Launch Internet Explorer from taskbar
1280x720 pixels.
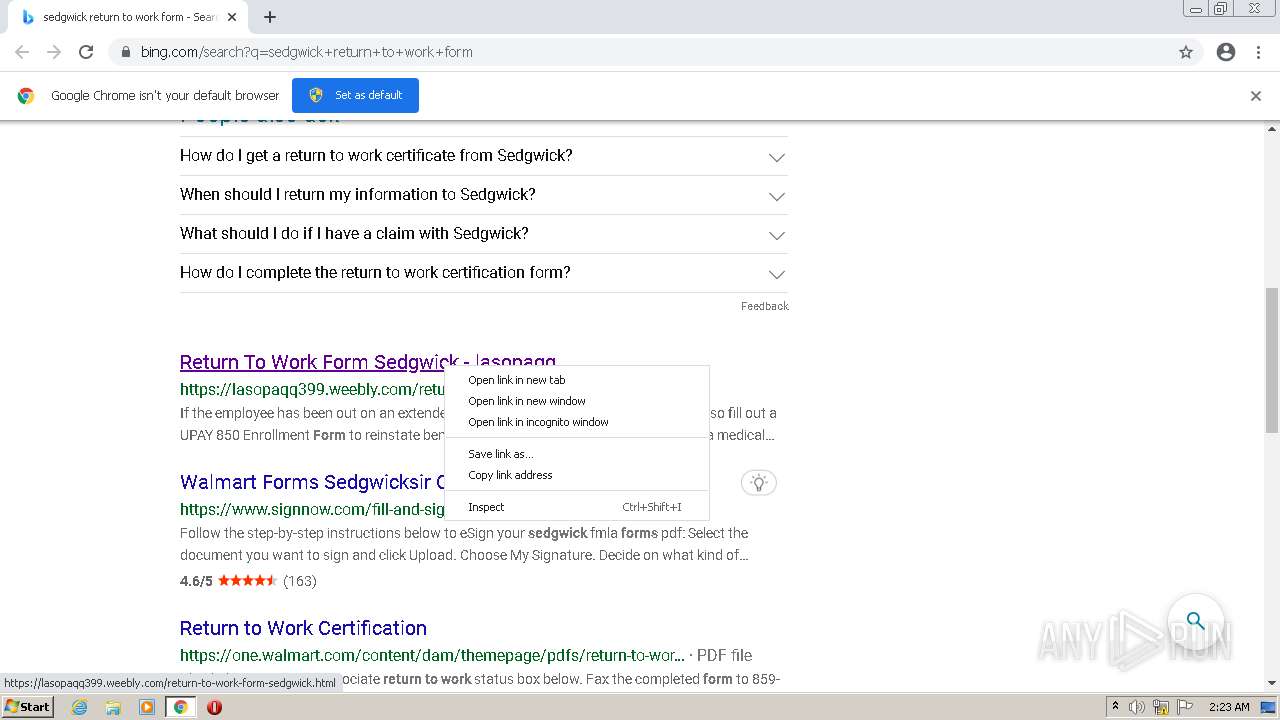point(79,707)
